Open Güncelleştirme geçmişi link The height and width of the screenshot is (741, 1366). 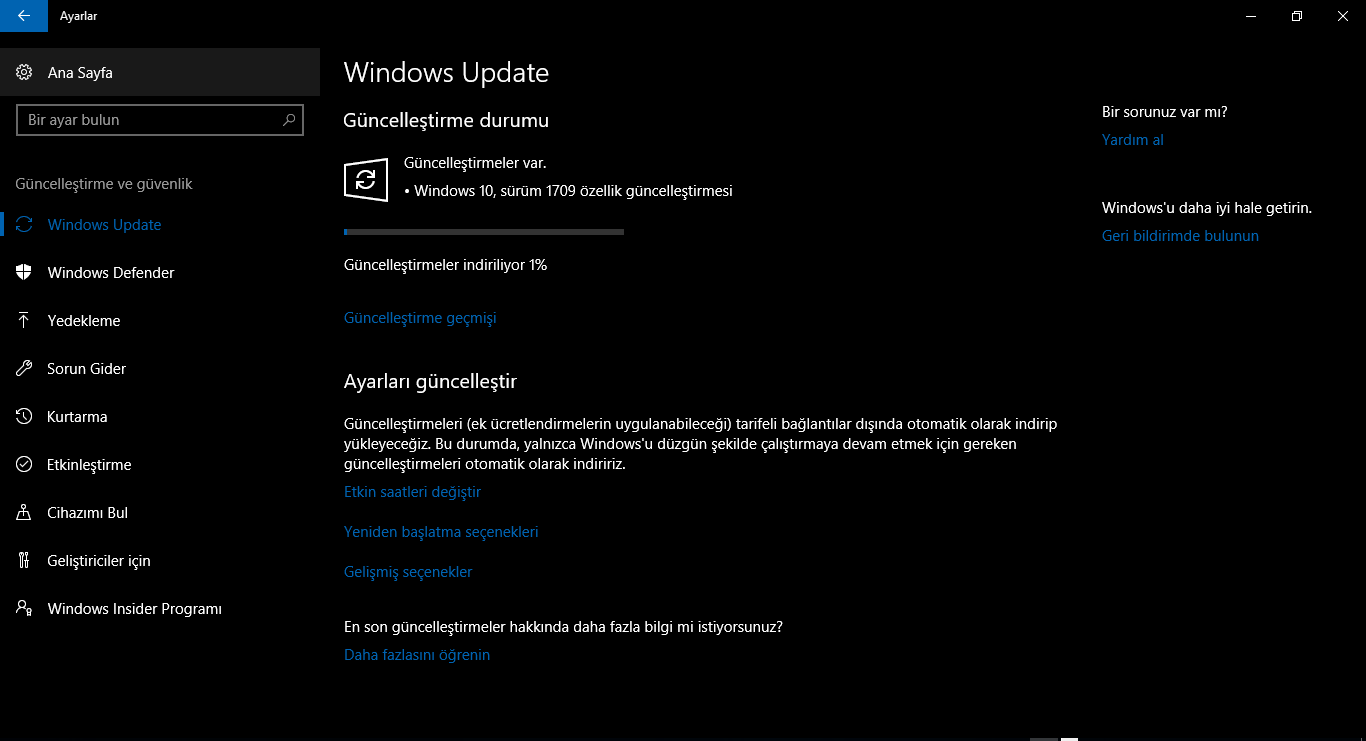(420, 318)
